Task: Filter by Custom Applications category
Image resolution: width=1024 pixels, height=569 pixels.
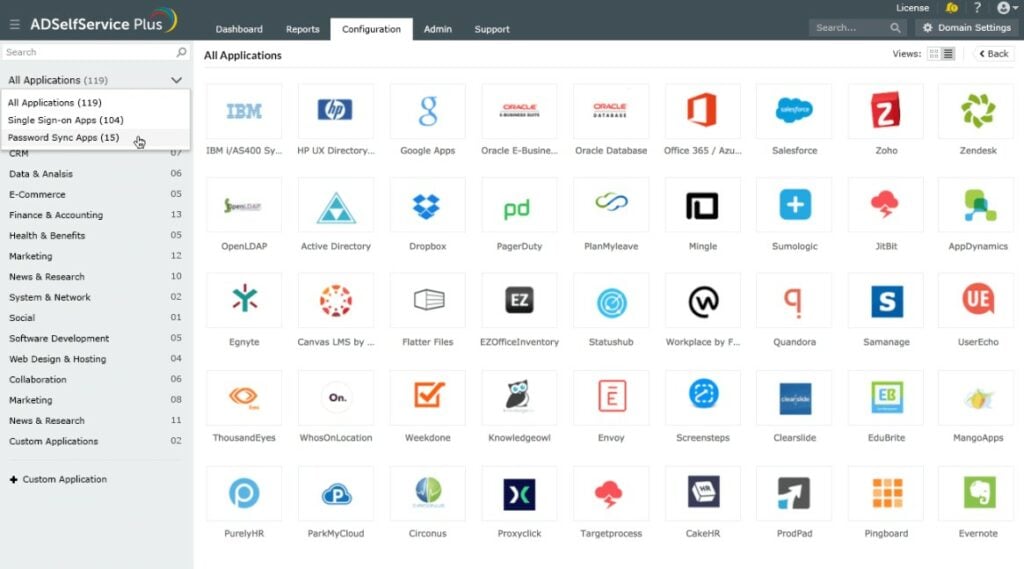Action: coord(95,442)
